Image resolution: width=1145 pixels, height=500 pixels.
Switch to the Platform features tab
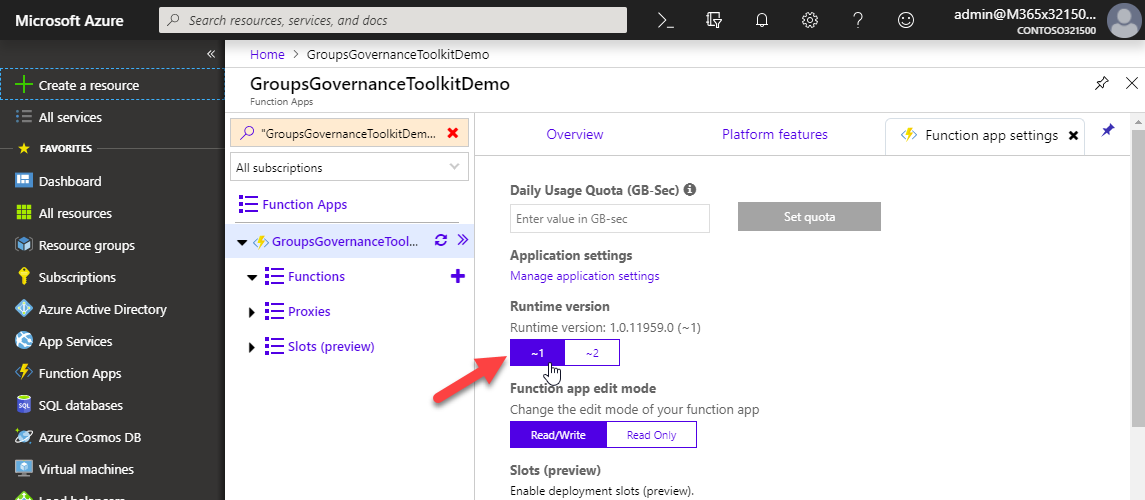point(774,135)
